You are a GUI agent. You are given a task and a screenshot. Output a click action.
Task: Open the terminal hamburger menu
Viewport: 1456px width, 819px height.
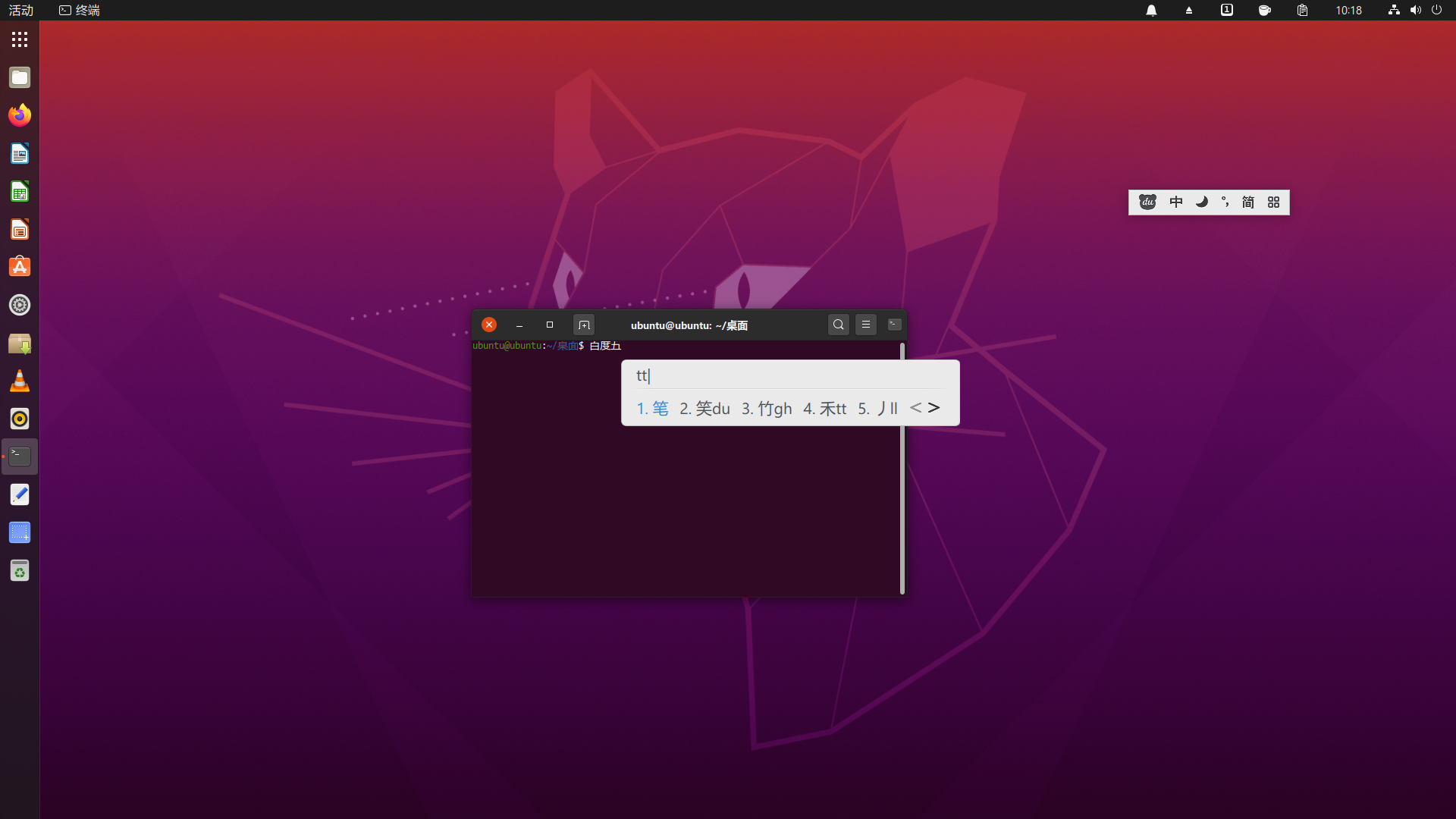tap(866, 325)
